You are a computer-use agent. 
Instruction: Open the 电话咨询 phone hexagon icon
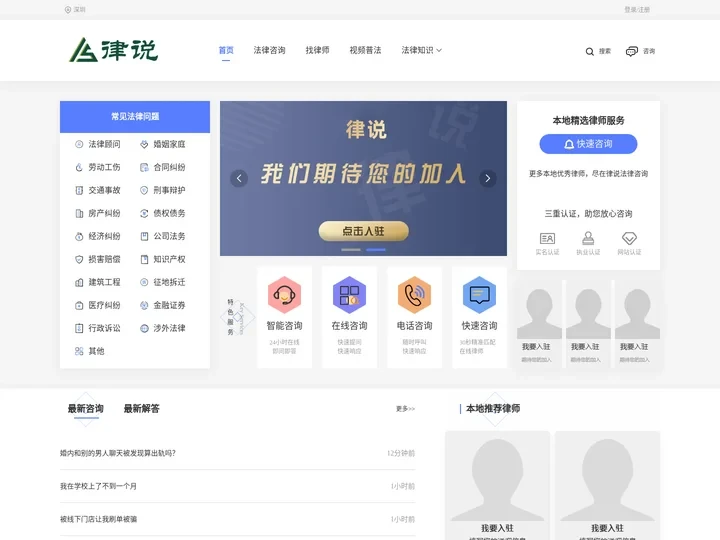pyautogui.click(x=414, y=294)
